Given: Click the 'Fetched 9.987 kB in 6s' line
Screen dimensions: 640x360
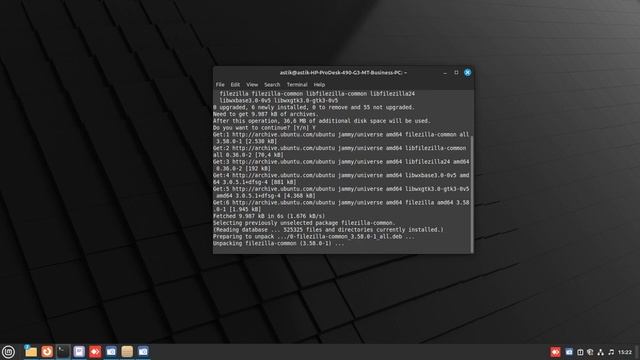Looking at the screenshot, I should [x=269, y=216].
